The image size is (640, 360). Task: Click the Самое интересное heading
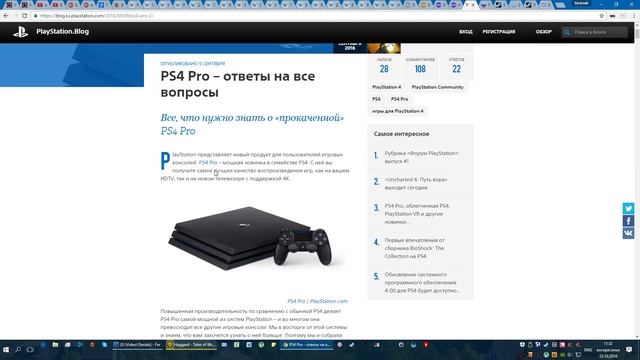coord(401,134)
